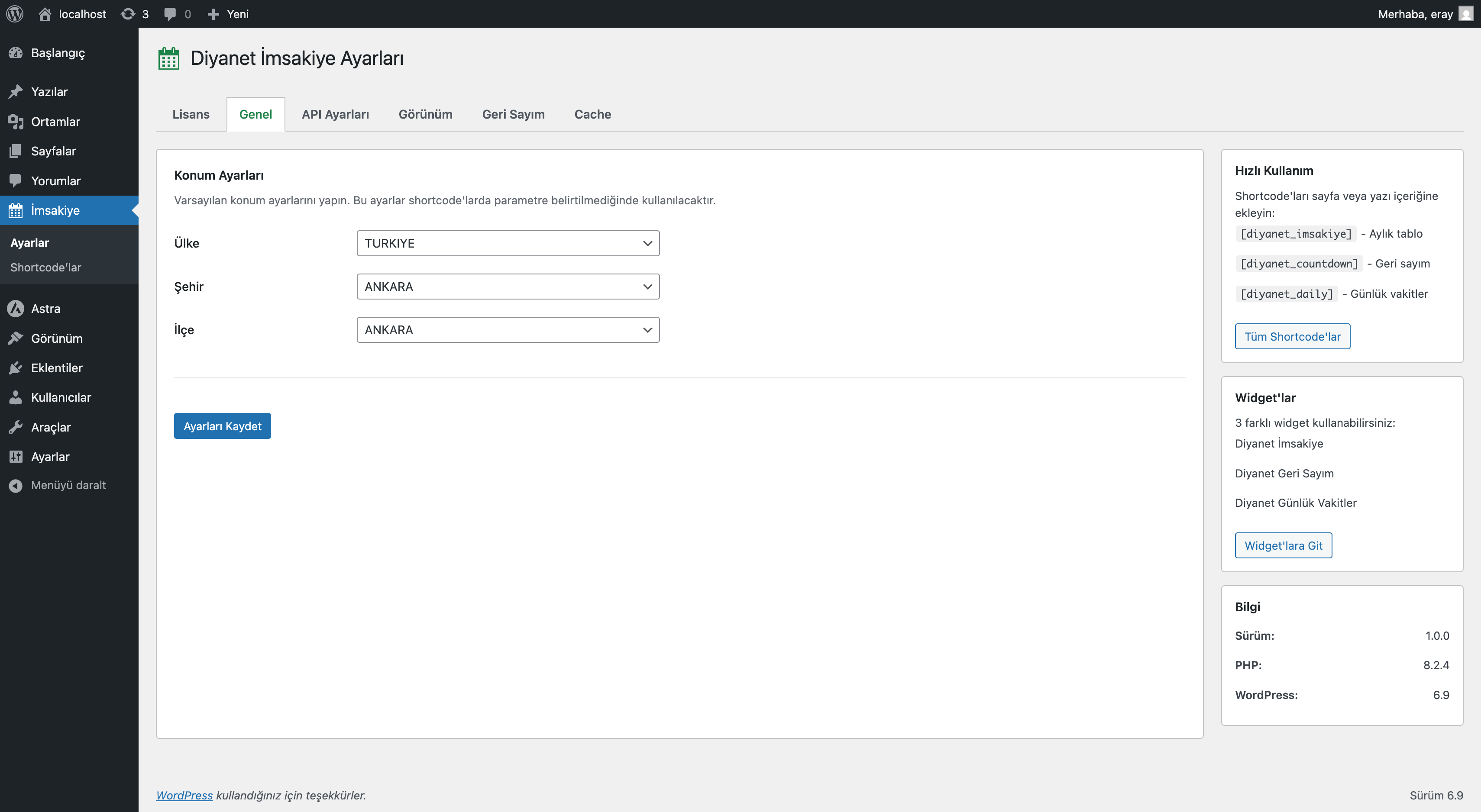Open Yorumlar in the sidebar
The width and height of the screenshot is (1481, 812).
pyautogui.click(x=69, y=180)
